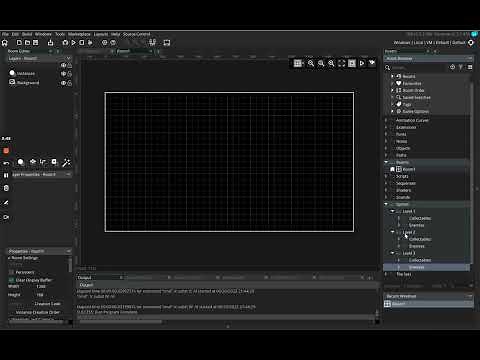Click Instance Creation Order button
Screen dimensions: 480x360
[39, 312]
